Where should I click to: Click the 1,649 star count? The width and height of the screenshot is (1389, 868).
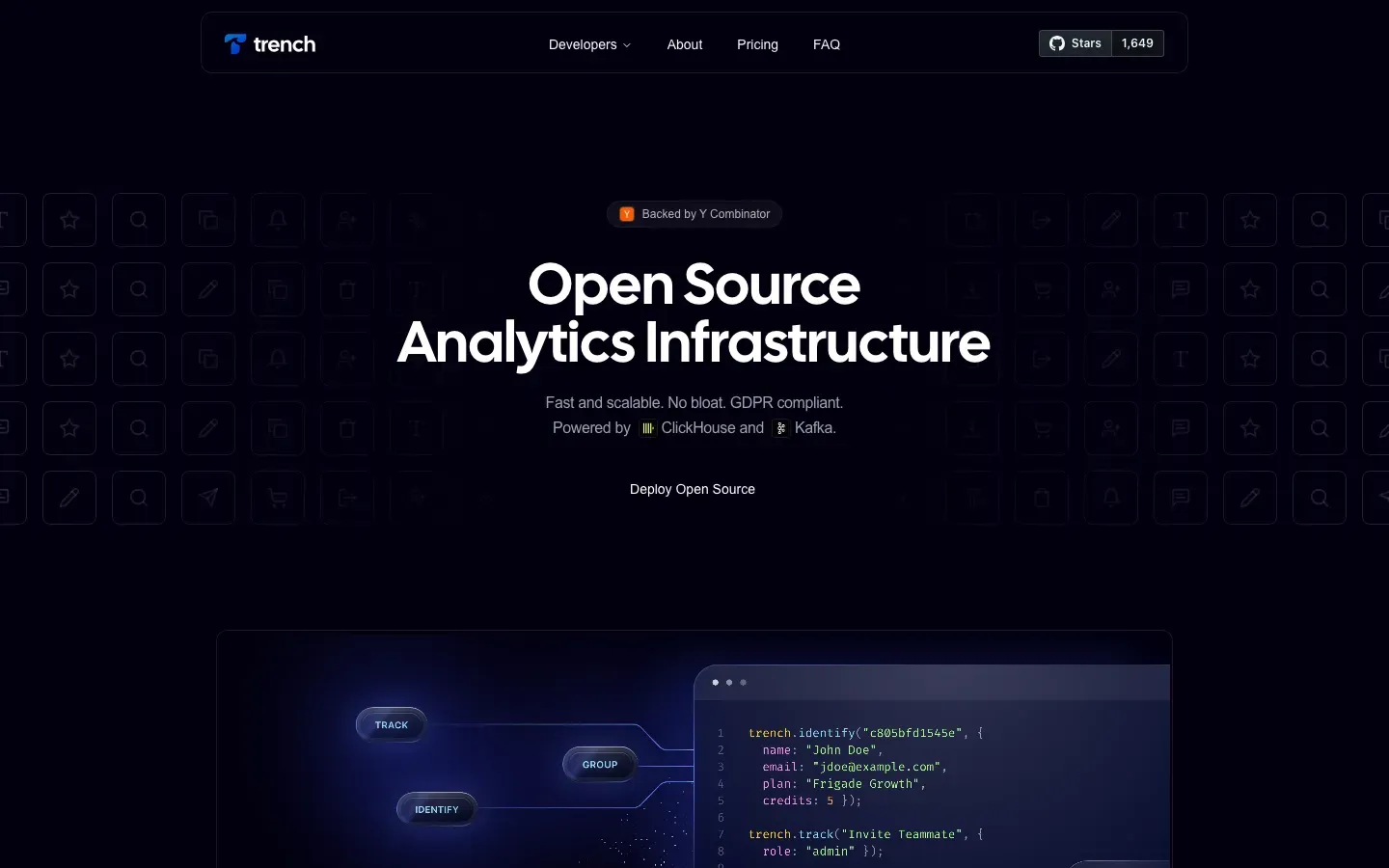pos(1137,43)
